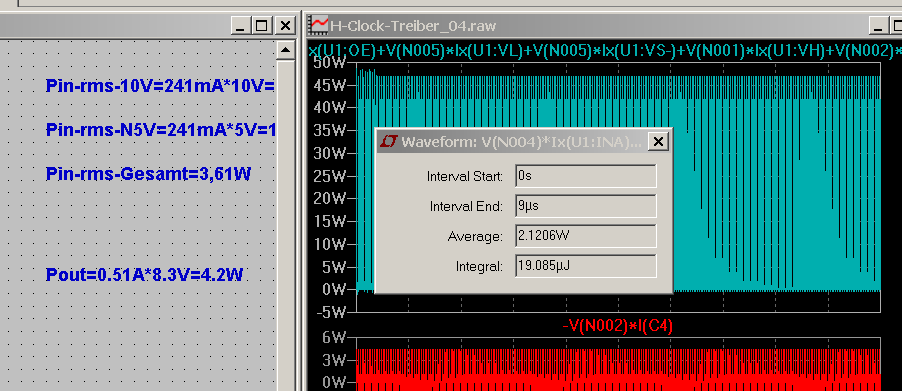
Task: Click the waveform icon beside H-Clock-Treiber_04.raw title
Action: (319, 25)
